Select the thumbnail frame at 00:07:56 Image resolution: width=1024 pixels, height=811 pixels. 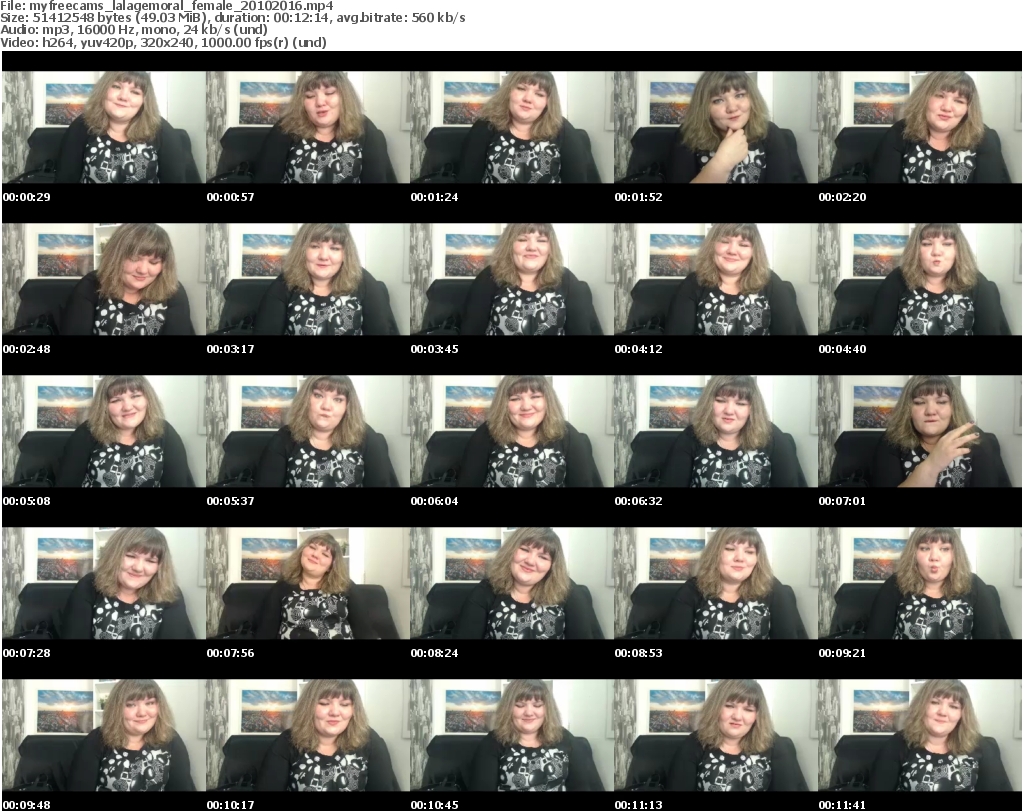point(308,584)
